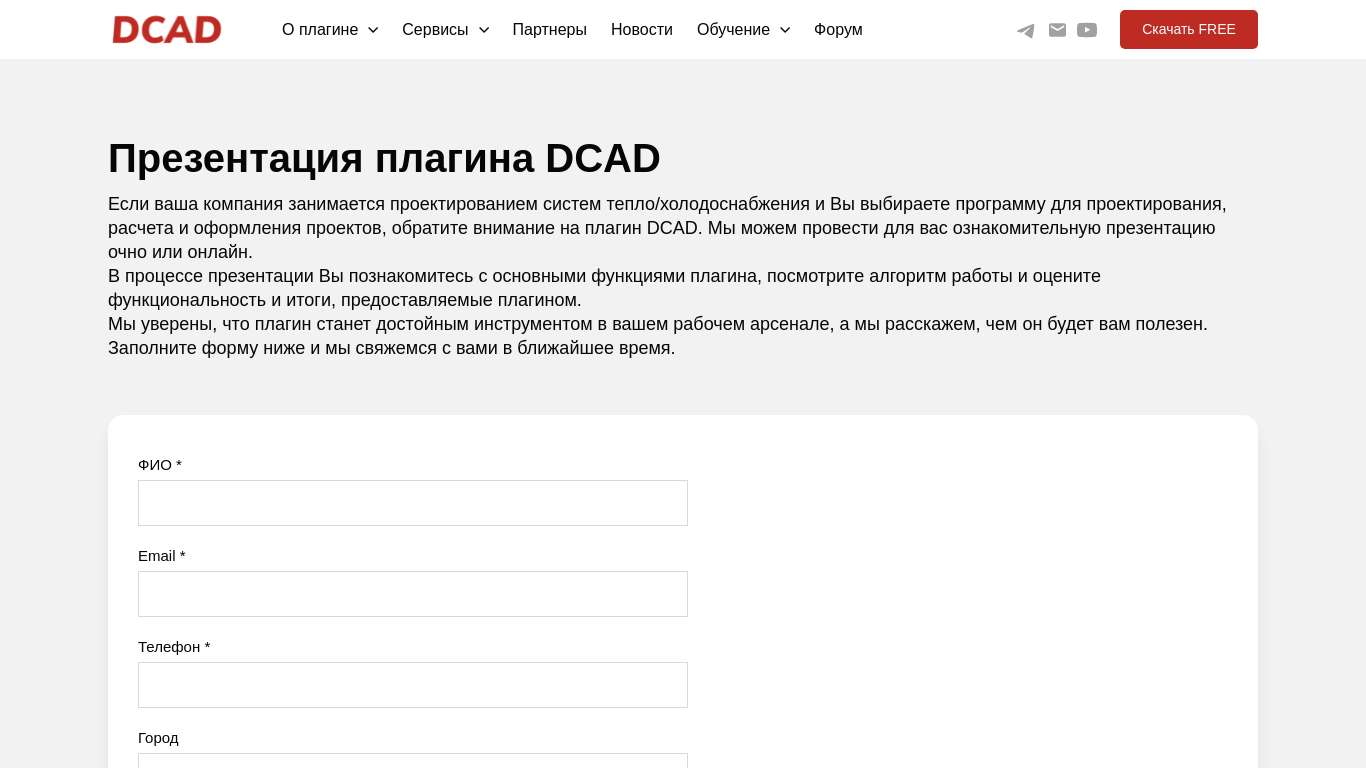Click the "Скачать FREE" button
The height and width of the screenshot is (768, 1366).
(x=1189, y=29)
